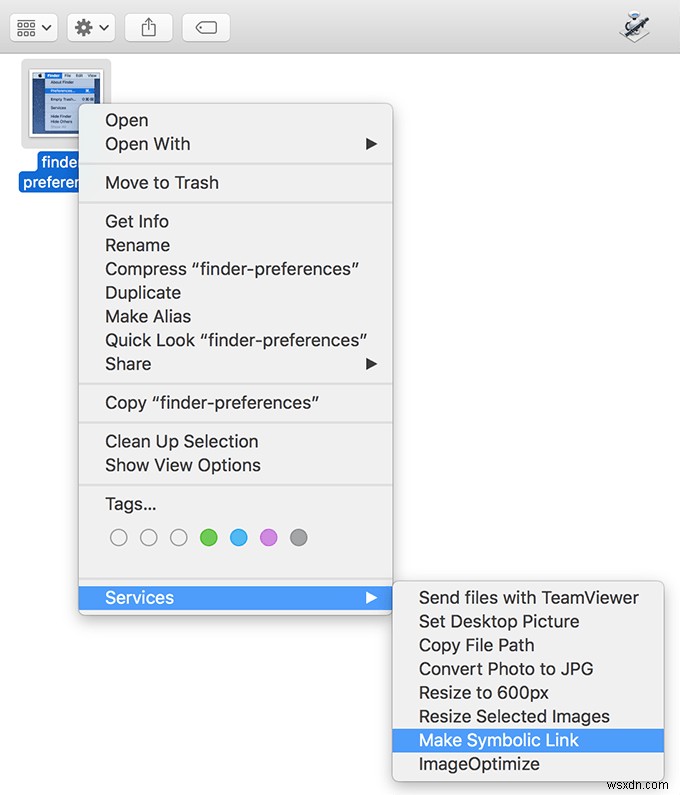The width and height of the screenshot is (680, 795).
Task: Apply the blue tag color
Action: [x=239, y=537]
